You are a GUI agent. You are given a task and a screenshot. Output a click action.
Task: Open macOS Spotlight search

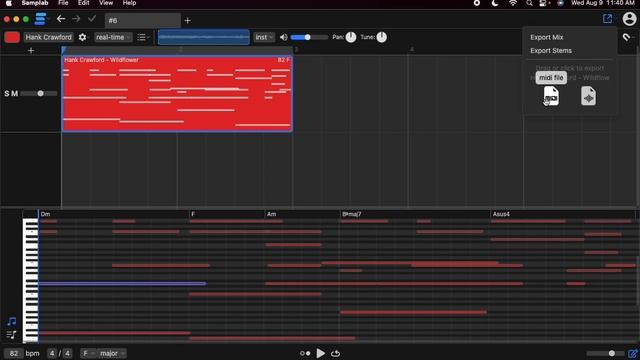[529, 3]
